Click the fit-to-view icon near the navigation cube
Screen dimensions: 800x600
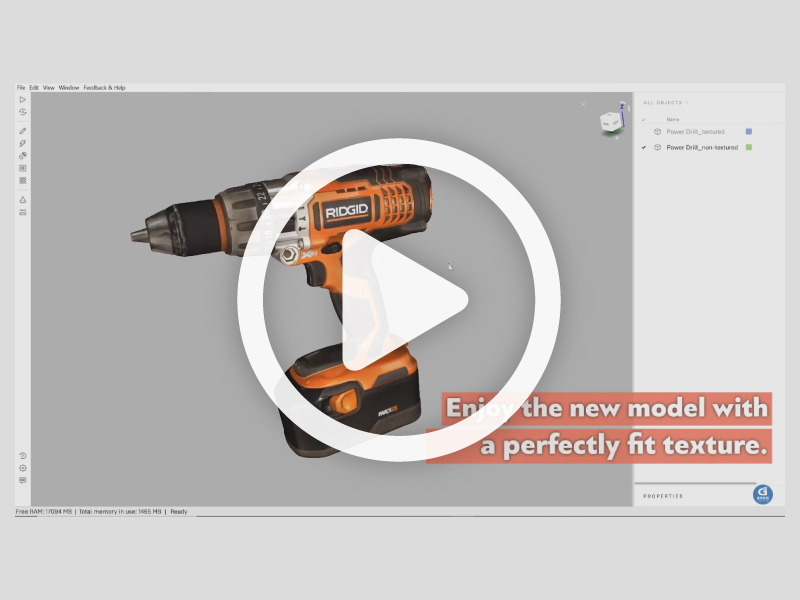583,104
